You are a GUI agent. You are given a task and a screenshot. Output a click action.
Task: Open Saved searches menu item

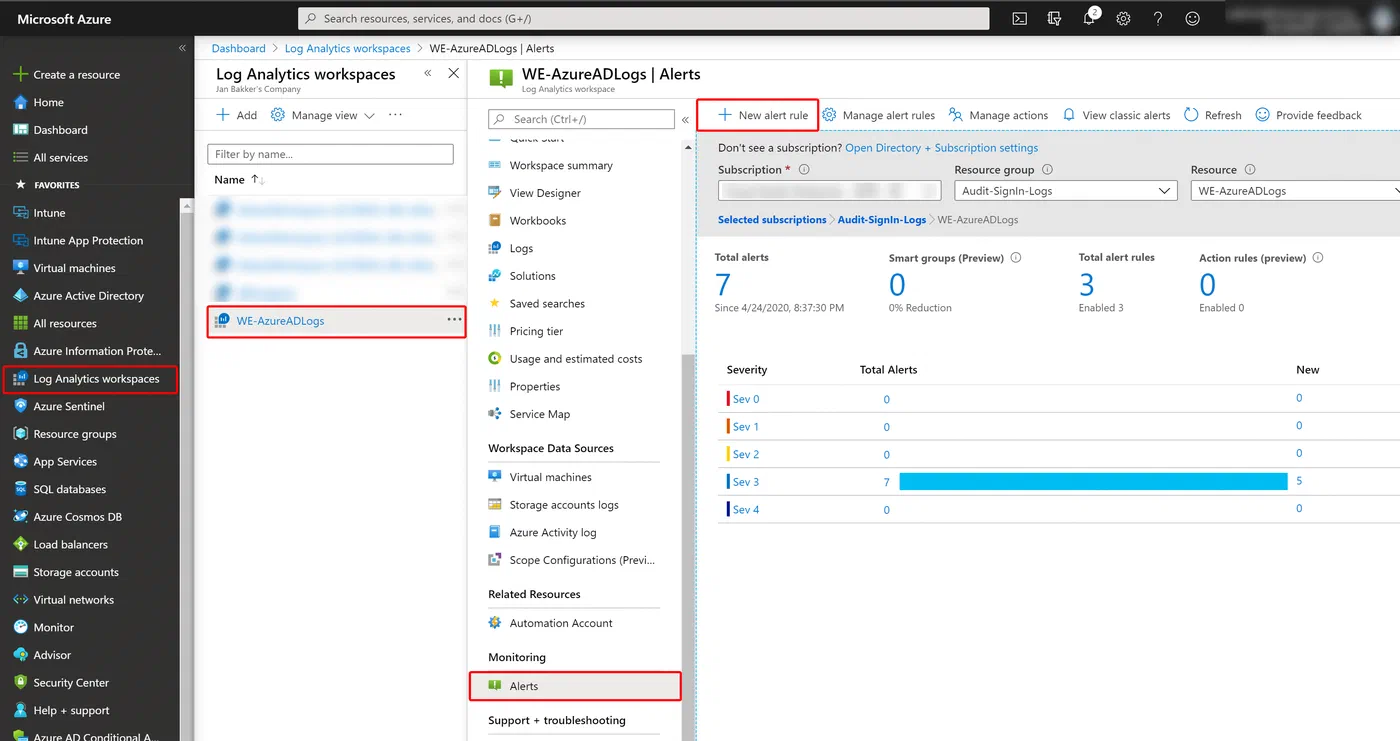click(x=547, y=304)
